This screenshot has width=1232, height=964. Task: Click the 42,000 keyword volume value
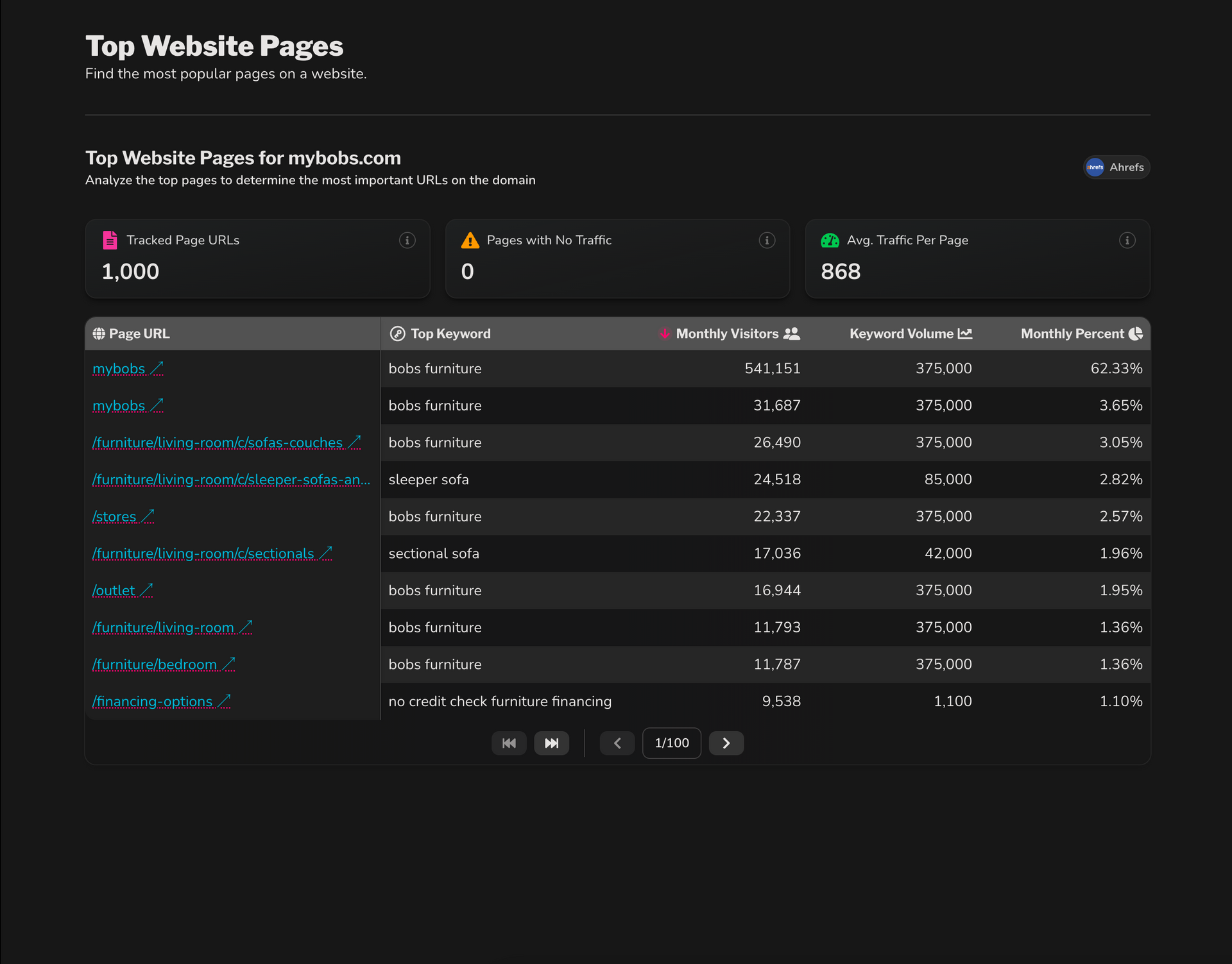coord(948,554)
